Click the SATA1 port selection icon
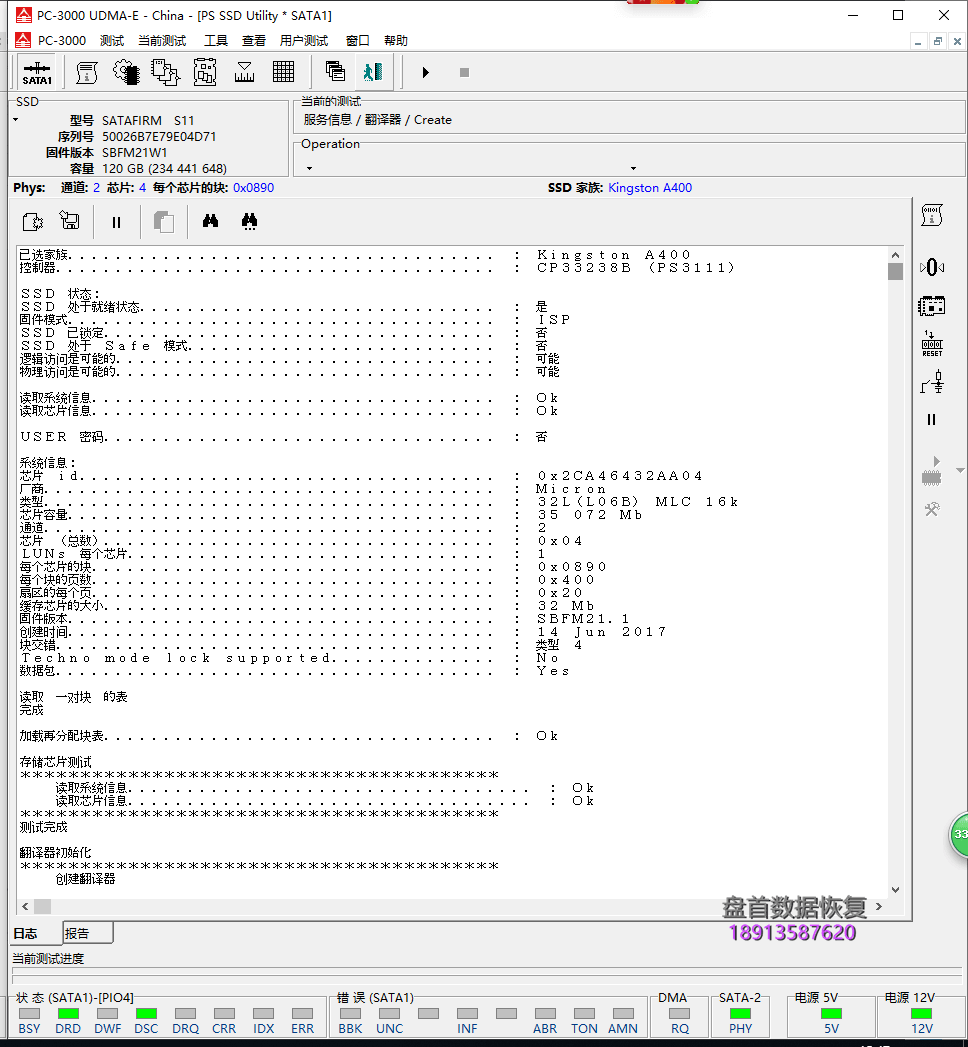This screenshot has width=968, height=1047. [x=37, y=73]
